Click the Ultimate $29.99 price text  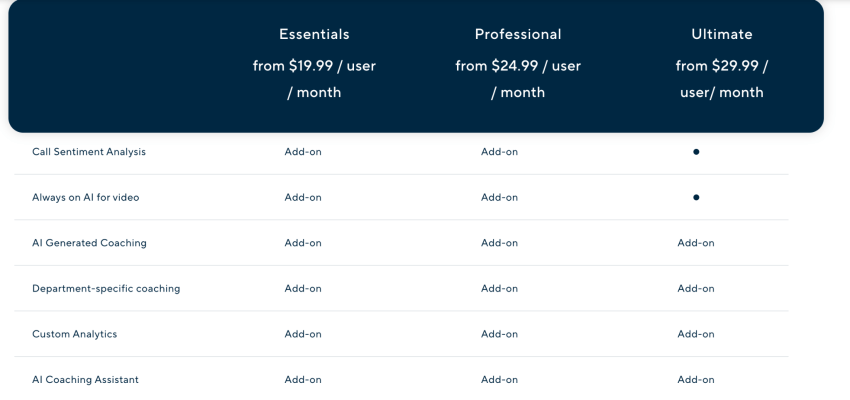722,79
